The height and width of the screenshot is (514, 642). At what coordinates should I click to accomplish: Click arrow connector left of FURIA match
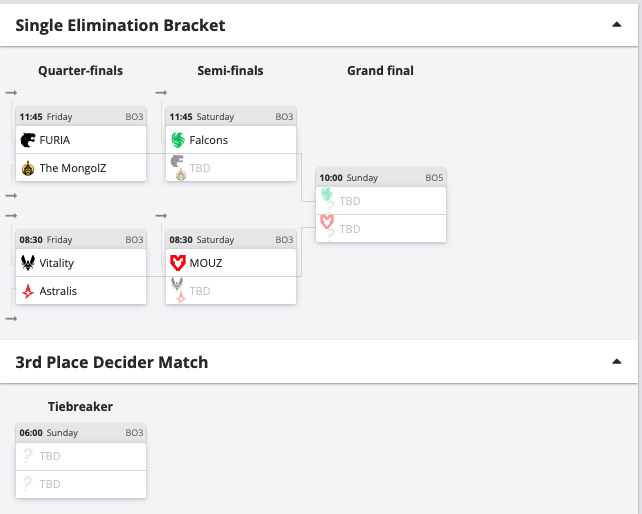(11, 93)
